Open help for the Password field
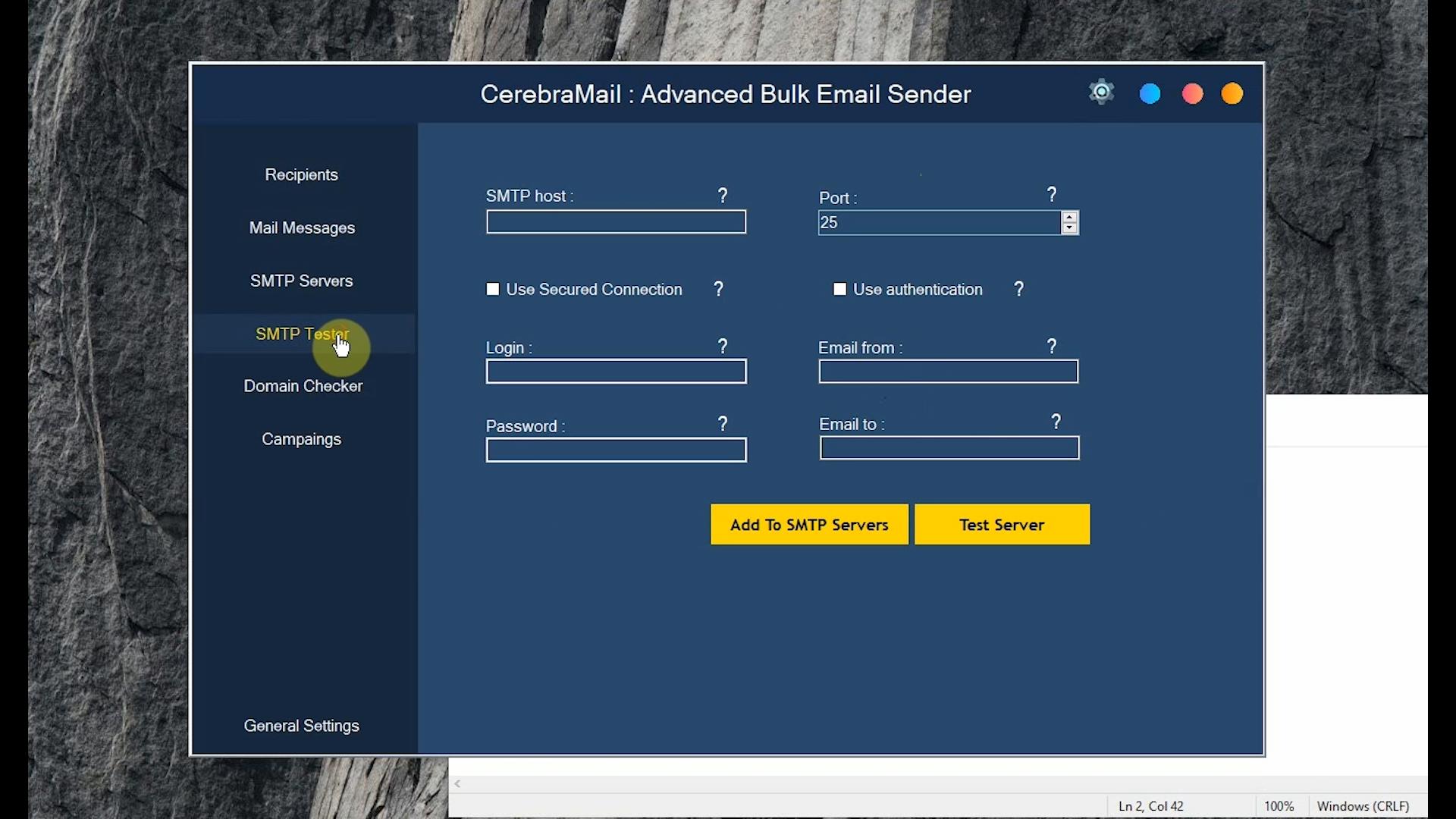The height and width of the screenshot is (819, 1456). coord(722,423)
